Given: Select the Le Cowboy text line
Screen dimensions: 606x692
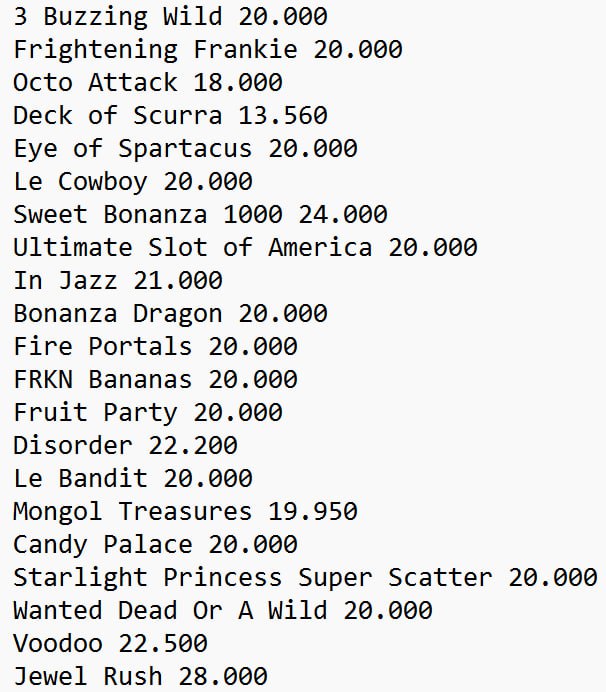Looking at the screenshot, I should (x=132, y=182).
